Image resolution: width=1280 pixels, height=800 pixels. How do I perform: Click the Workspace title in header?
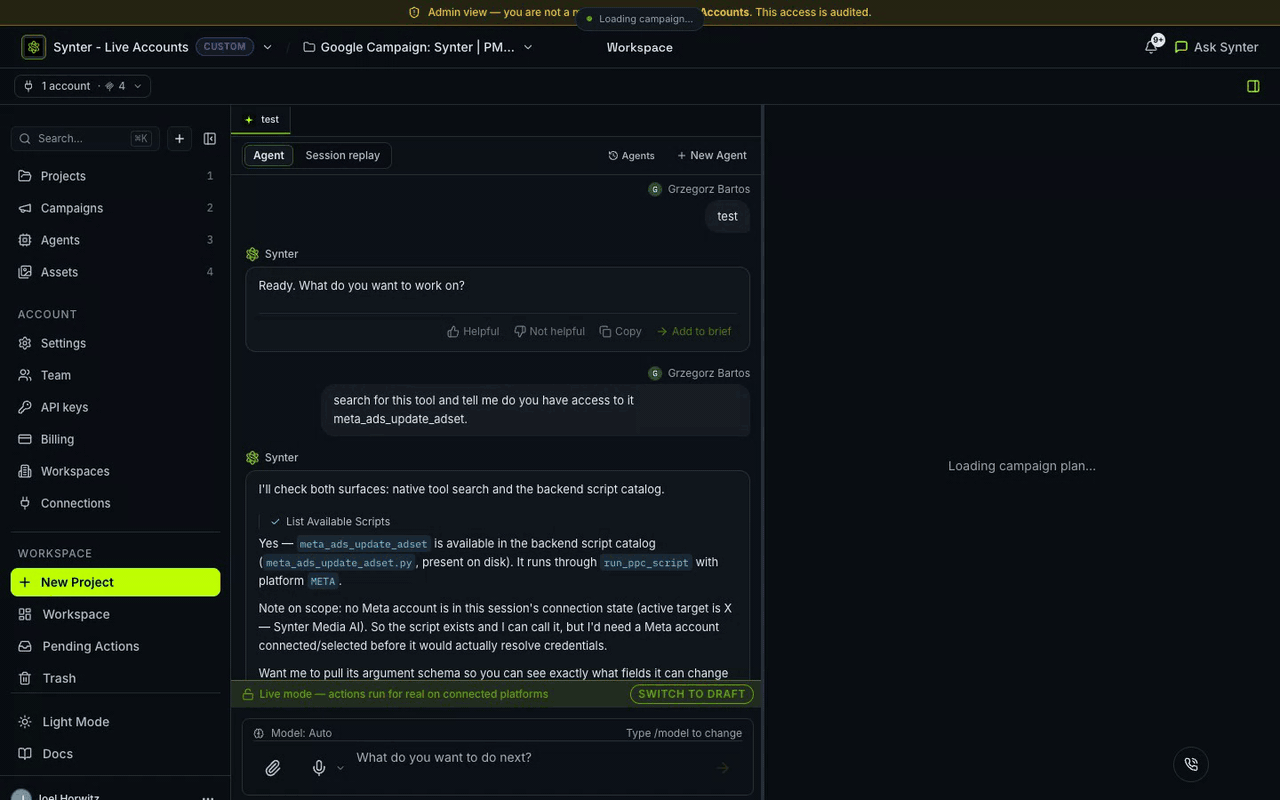click(639, 47)
